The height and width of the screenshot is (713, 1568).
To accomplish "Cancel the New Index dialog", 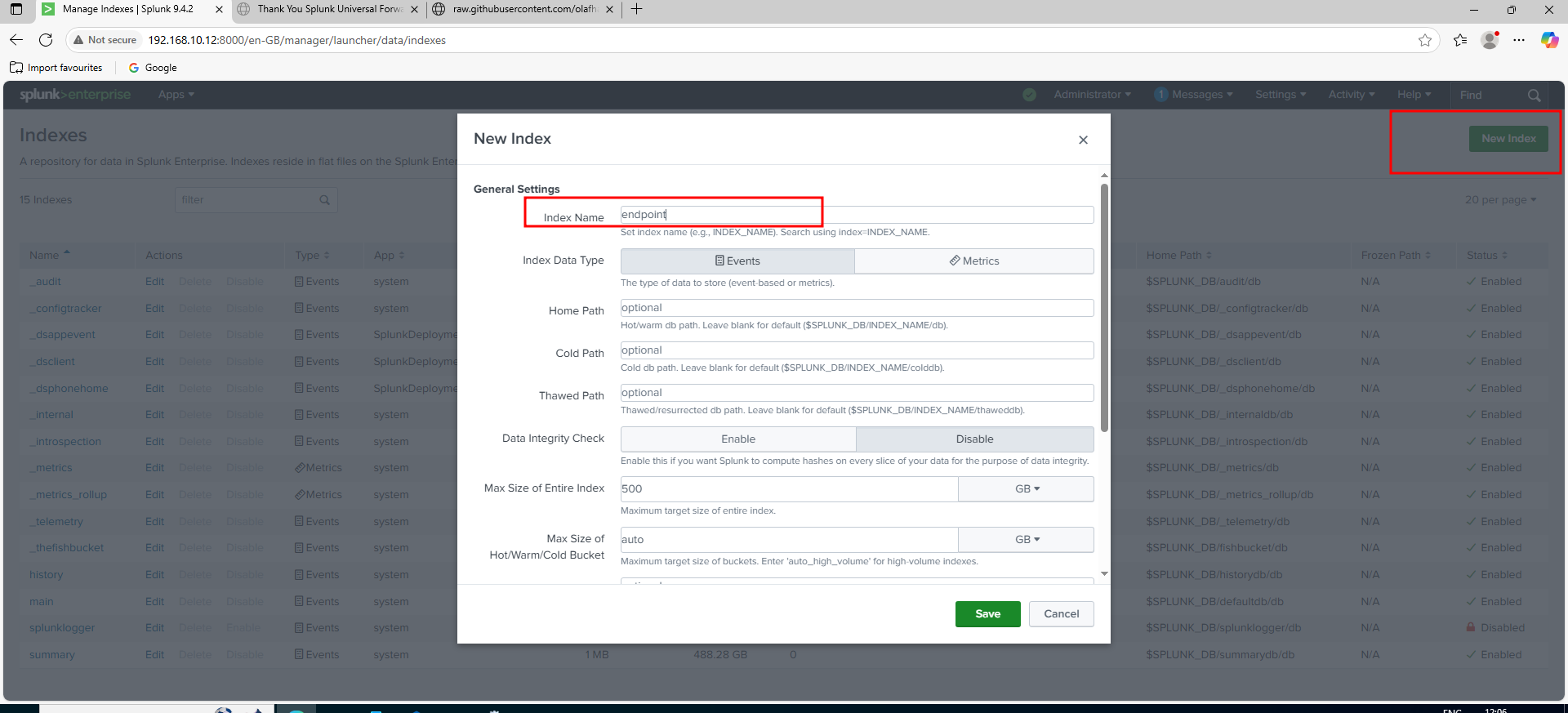I will point(1061,614).
